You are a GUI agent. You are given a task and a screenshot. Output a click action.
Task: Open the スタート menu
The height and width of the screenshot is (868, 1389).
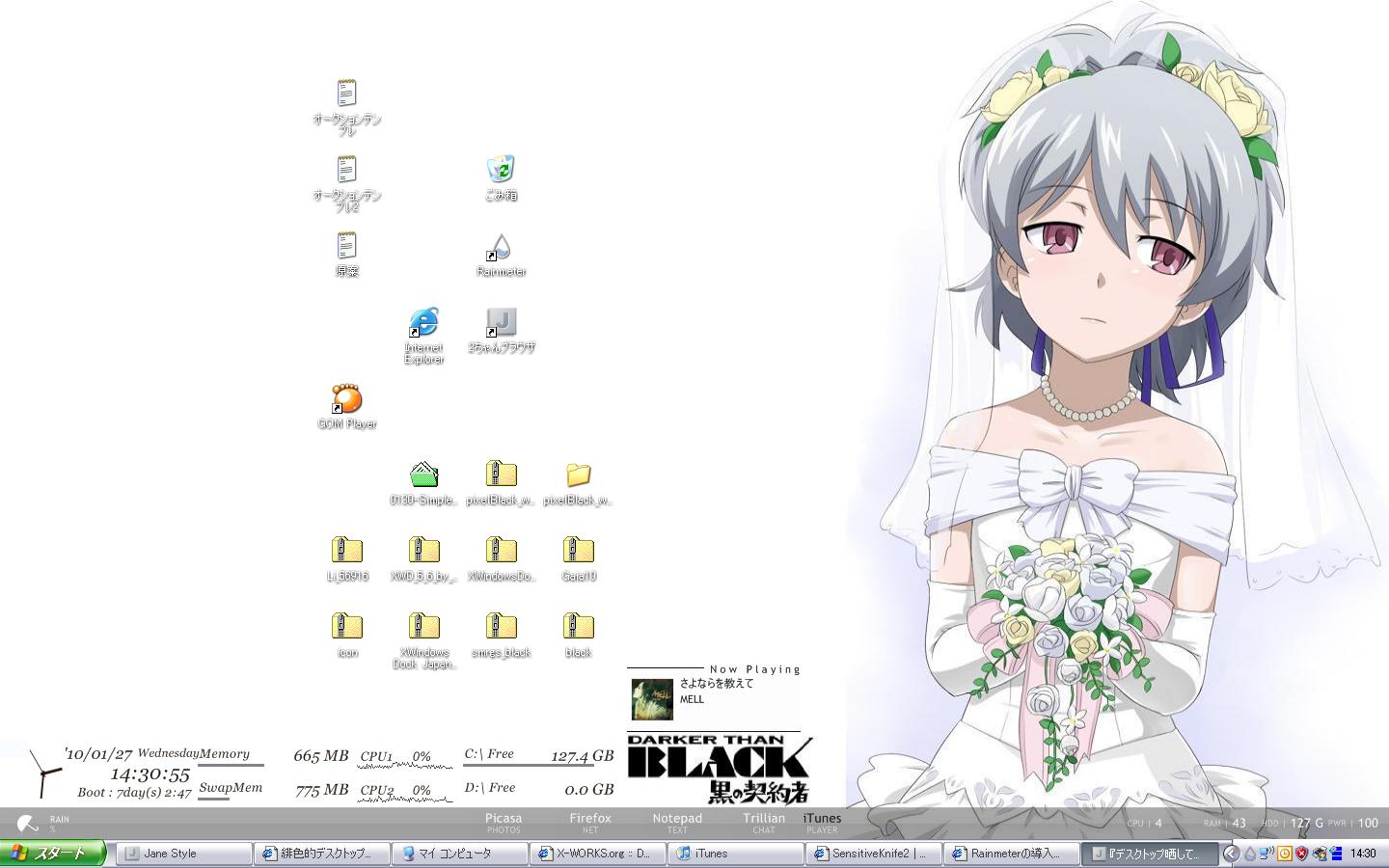coord(53,854)
